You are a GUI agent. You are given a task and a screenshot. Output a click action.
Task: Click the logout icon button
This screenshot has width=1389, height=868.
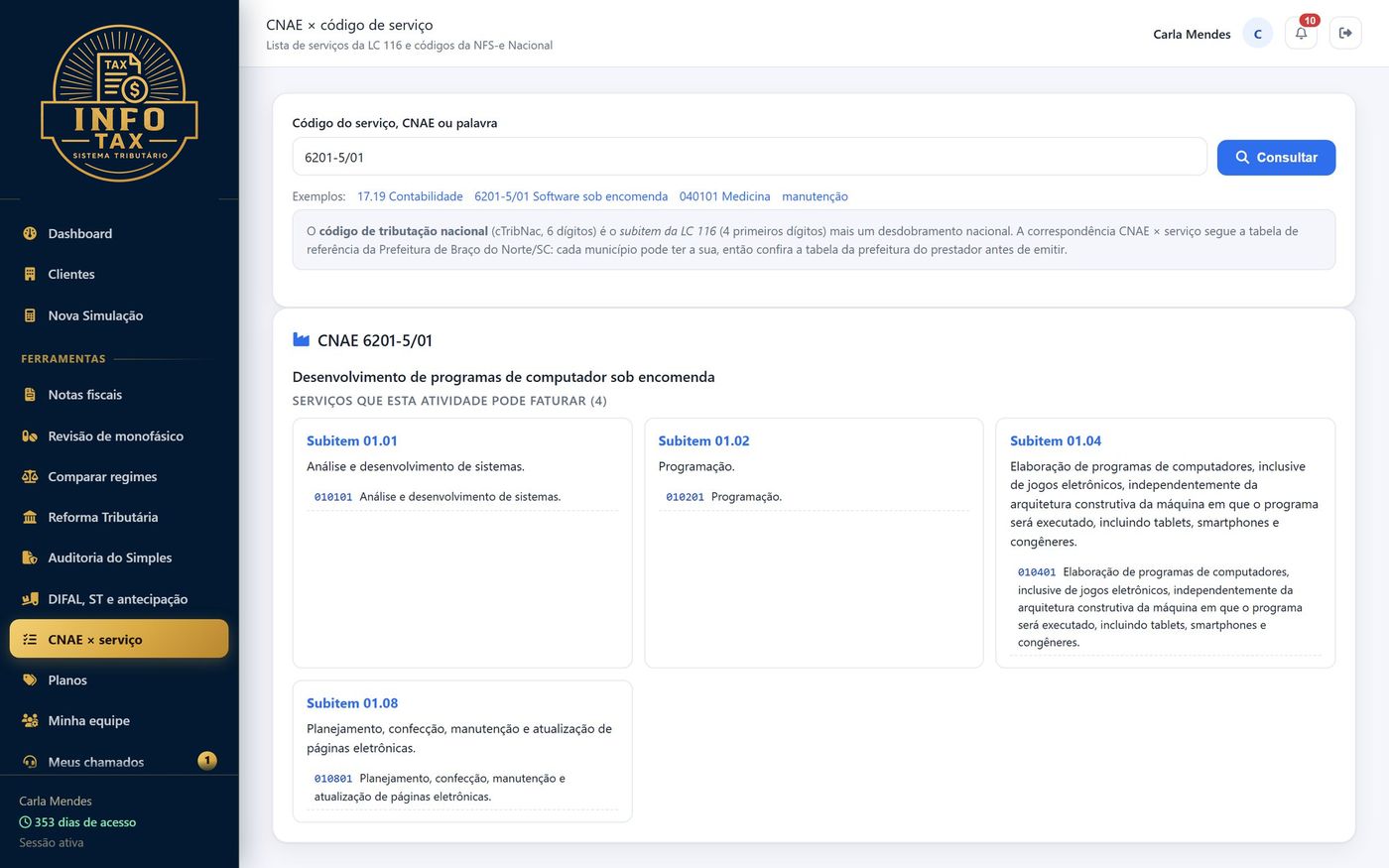1345,33
